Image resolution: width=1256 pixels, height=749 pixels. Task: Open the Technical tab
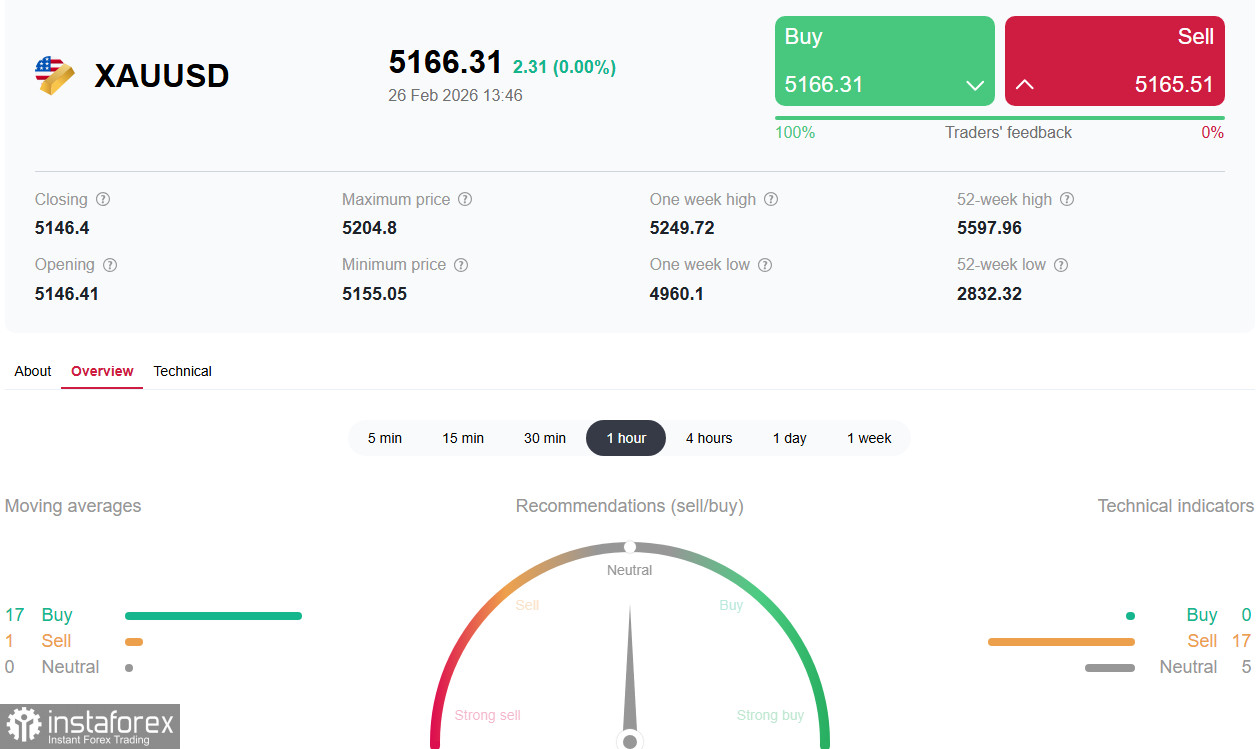pos(182,371)
